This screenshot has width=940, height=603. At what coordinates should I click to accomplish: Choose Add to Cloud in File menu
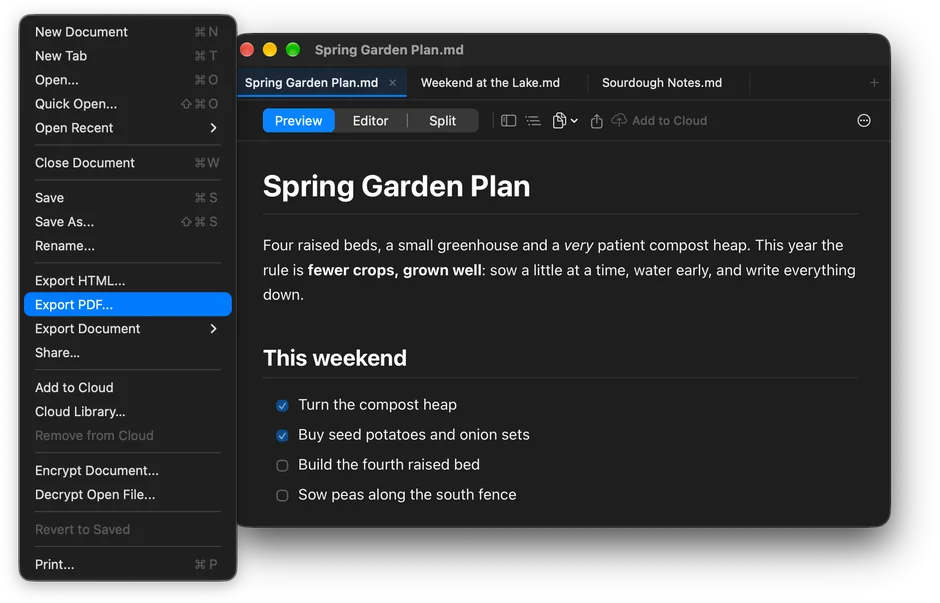coord(128,387)
